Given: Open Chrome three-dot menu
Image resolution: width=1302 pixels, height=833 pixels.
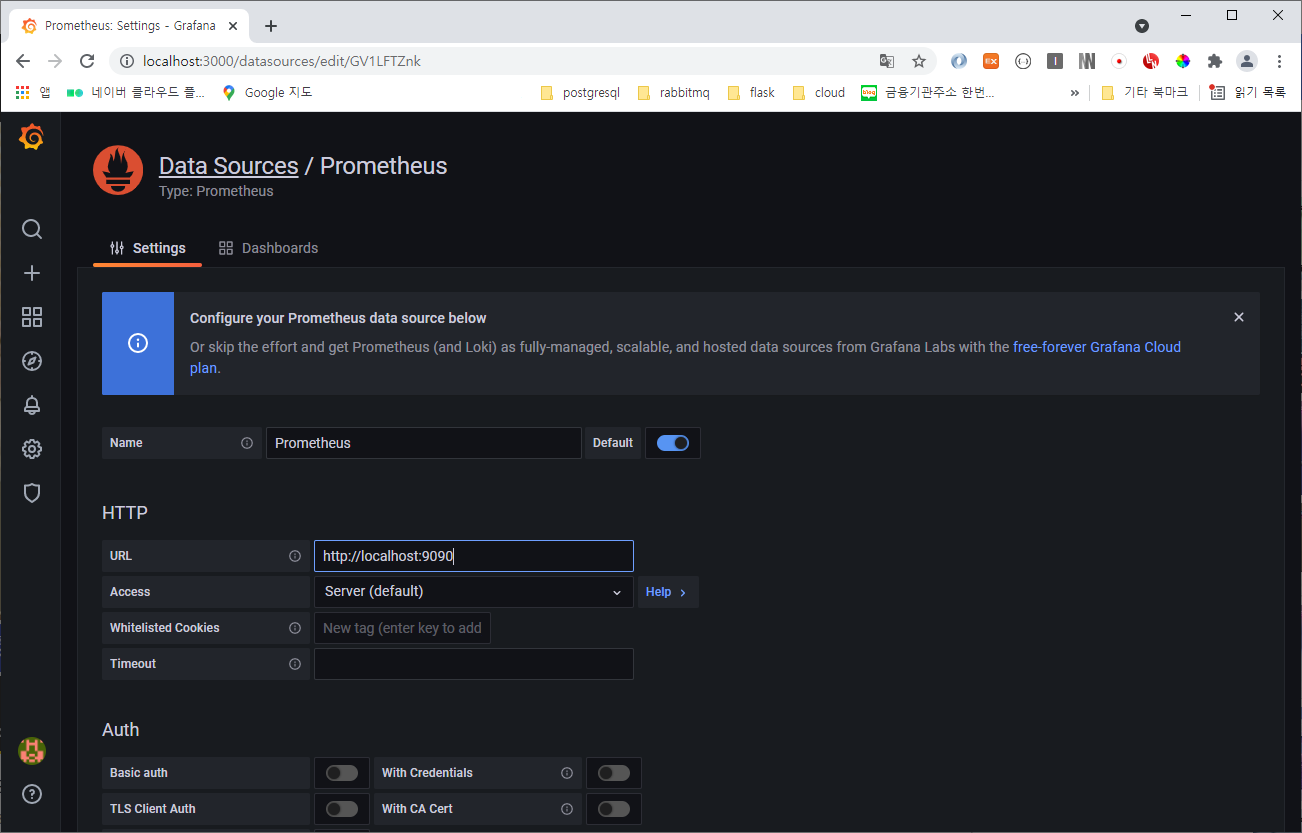Looking at the screenshot, I should (1279, 61).
